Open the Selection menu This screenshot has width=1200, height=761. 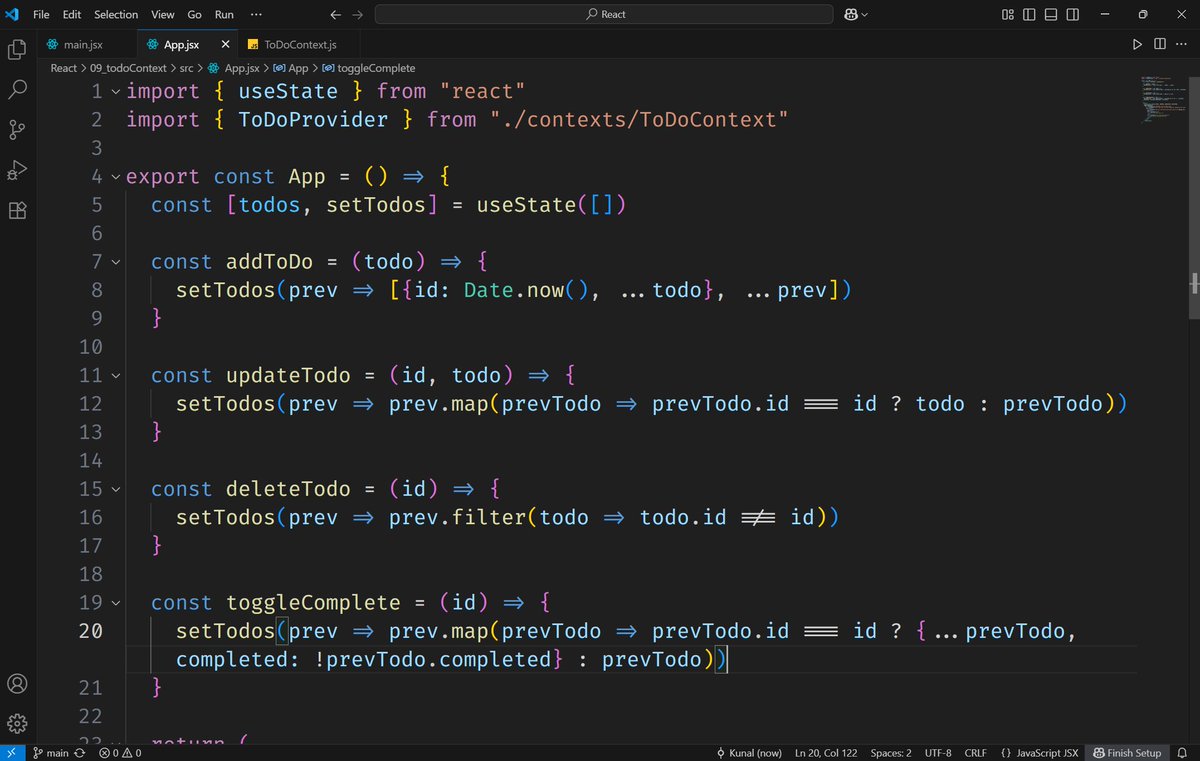coord(117,15)
